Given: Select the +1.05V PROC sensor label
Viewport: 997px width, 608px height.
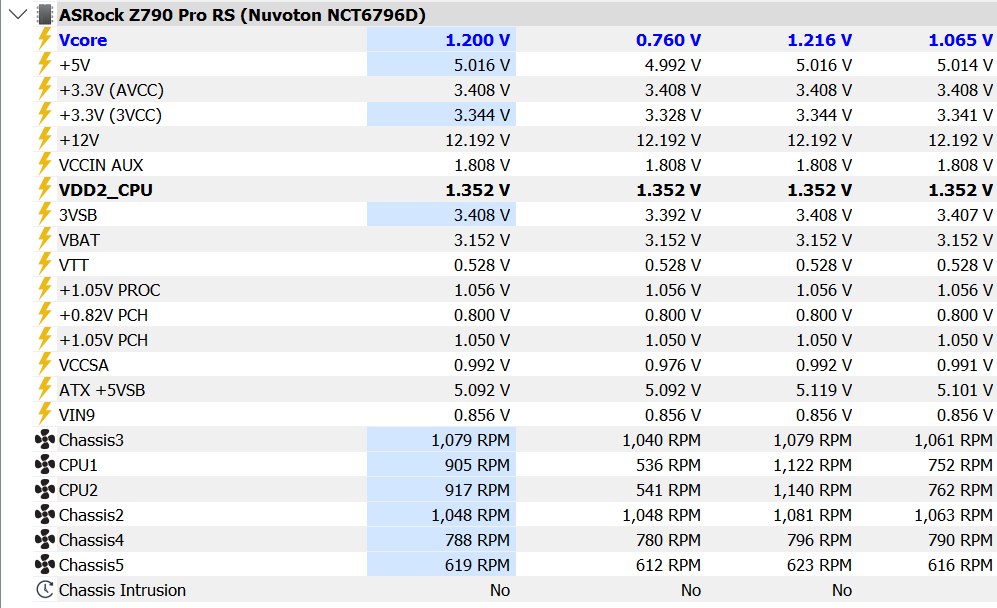Looking at the screenshot, I should point(109,290).
